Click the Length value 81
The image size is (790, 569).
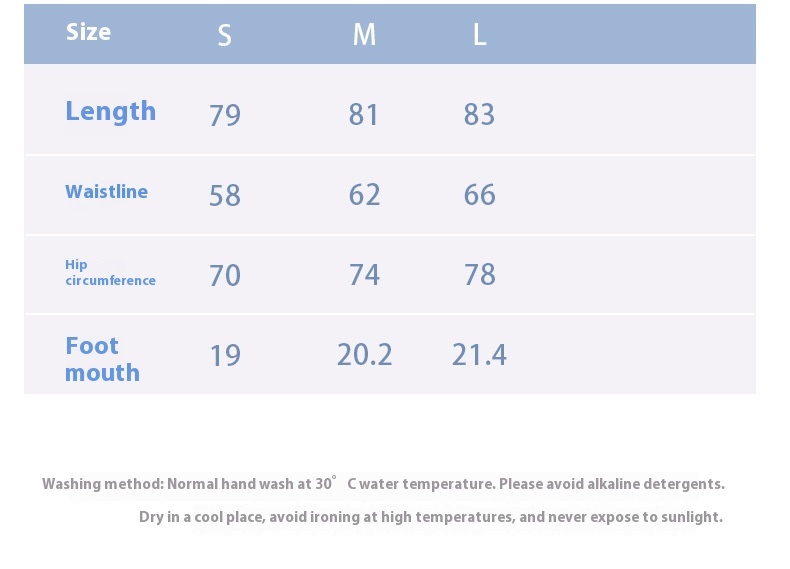364,115
